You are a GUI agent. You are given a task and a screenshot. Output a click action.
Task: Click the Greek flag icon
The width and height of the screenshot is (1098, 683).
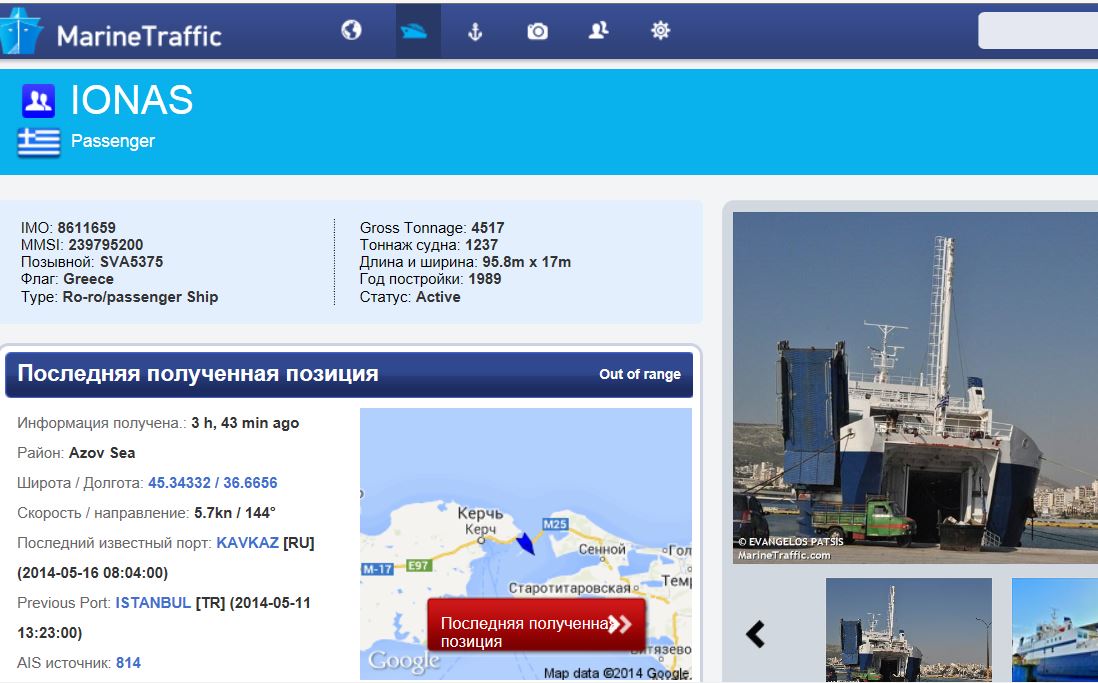39,142
